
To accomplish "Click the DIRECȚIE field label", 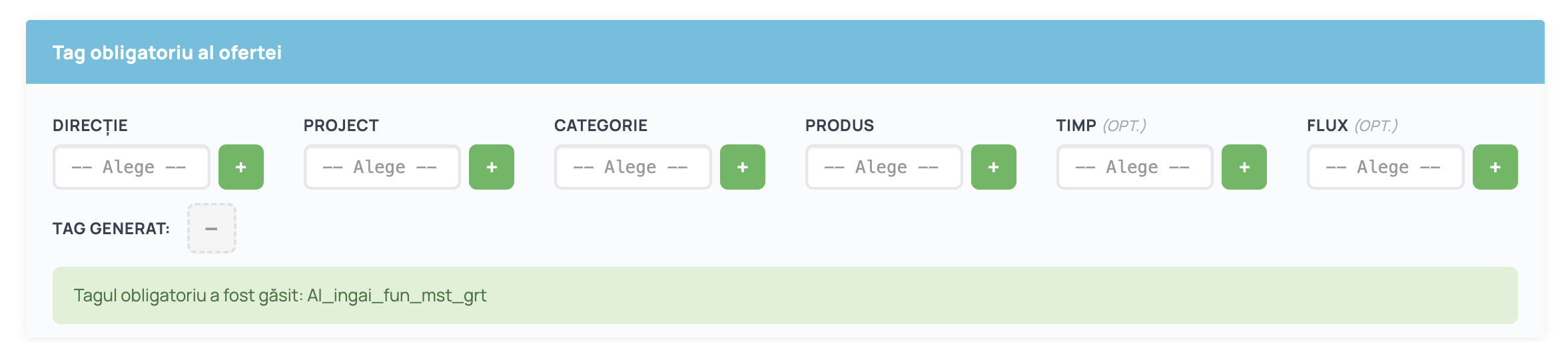I will point(90,126).
